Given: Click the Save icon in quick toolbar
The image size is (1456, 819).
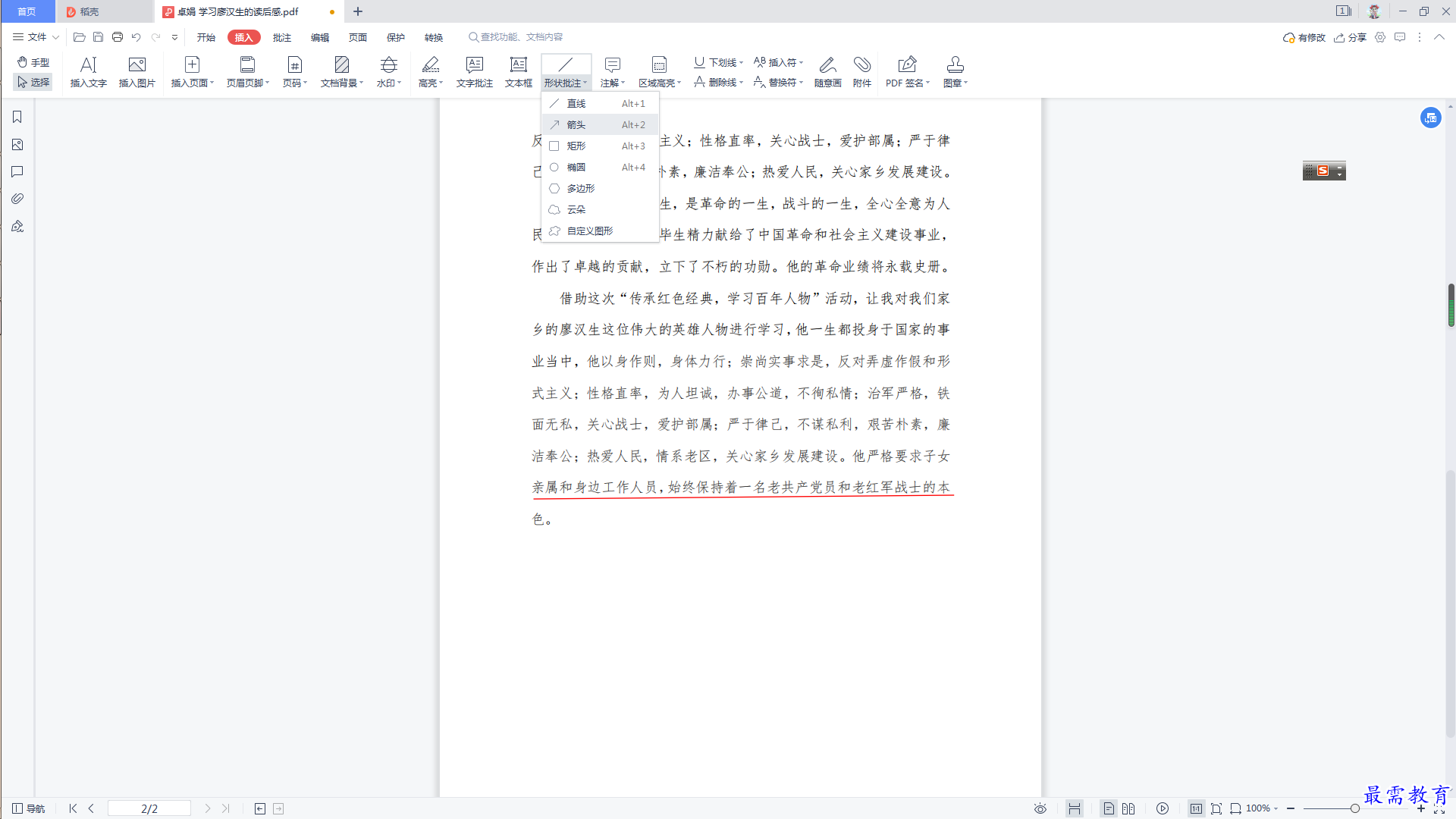Looking at the screenshot, I should tap(98, 37).
